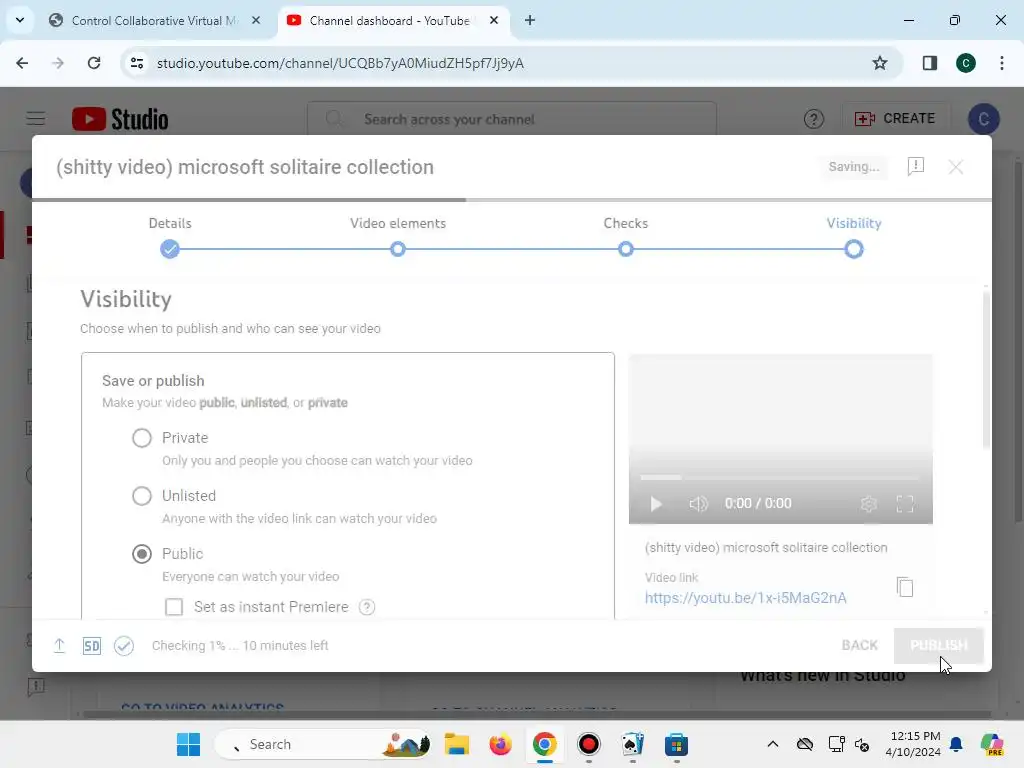
Task: Open YouTube Studio help icon
Action: click(x=813, y=119)
